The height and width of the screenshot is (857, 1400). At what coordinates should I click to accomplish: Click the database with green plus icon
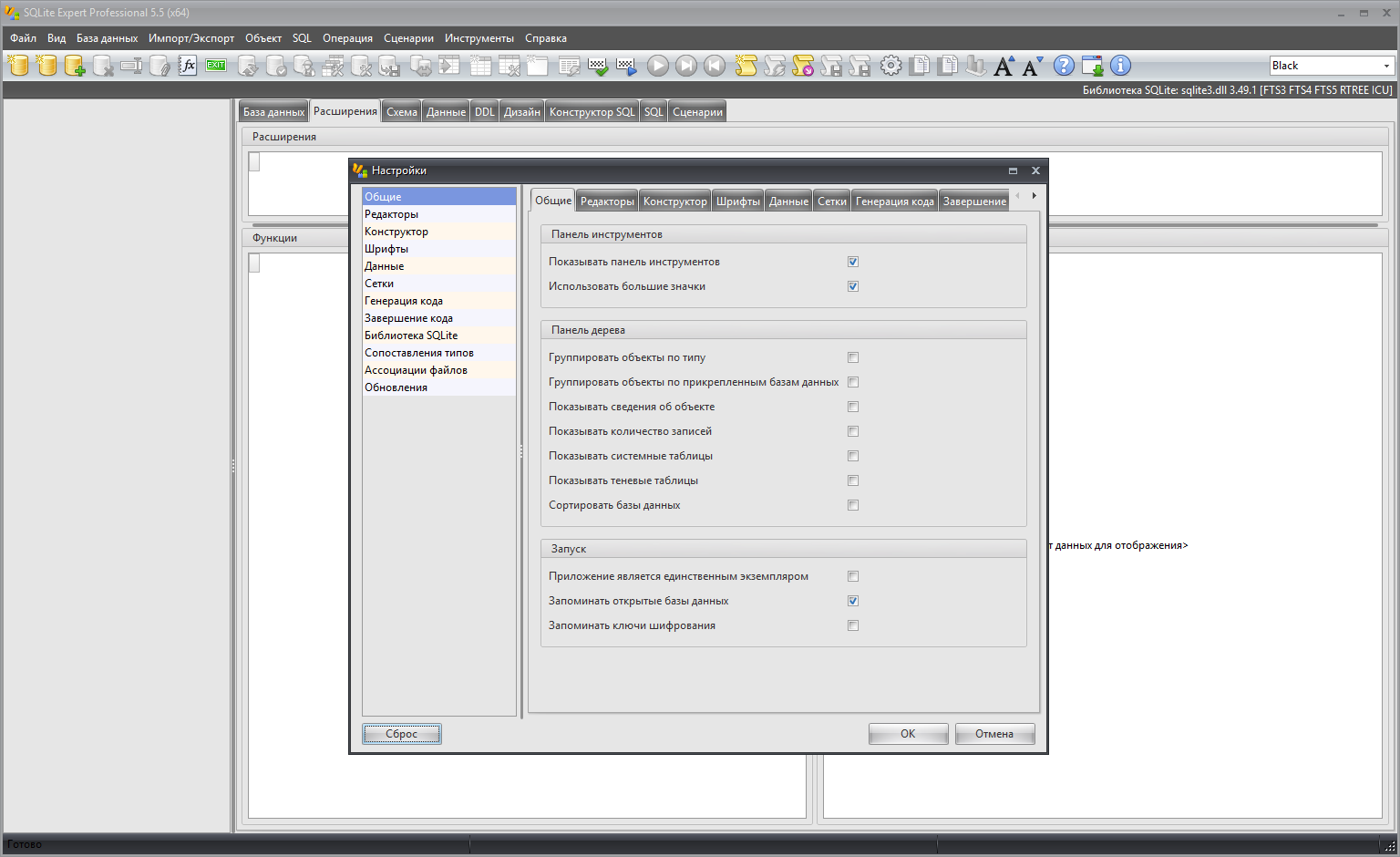[x=75, y=66]
